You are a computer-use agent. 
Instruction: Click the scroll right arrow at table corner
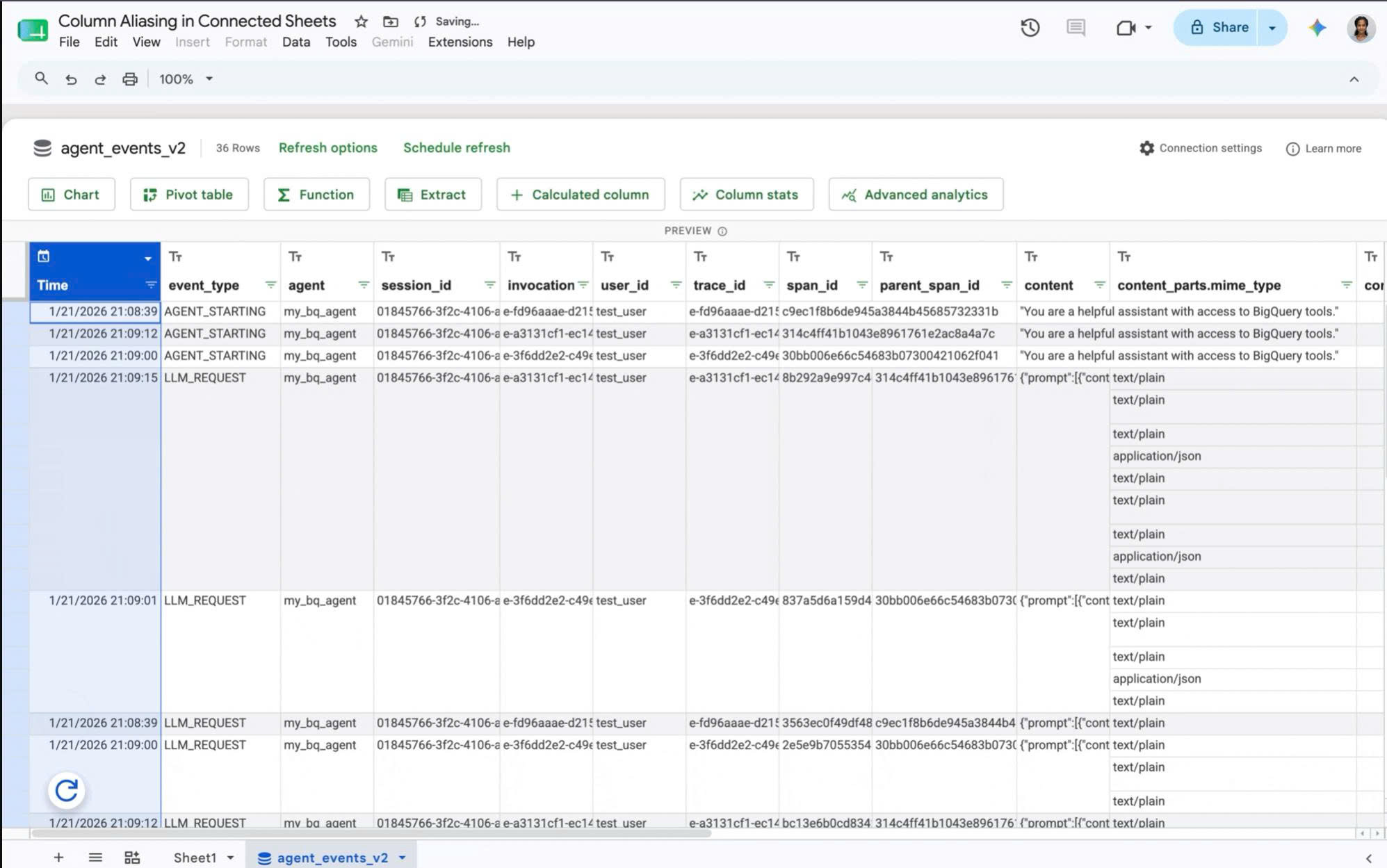click(1377, 833)
